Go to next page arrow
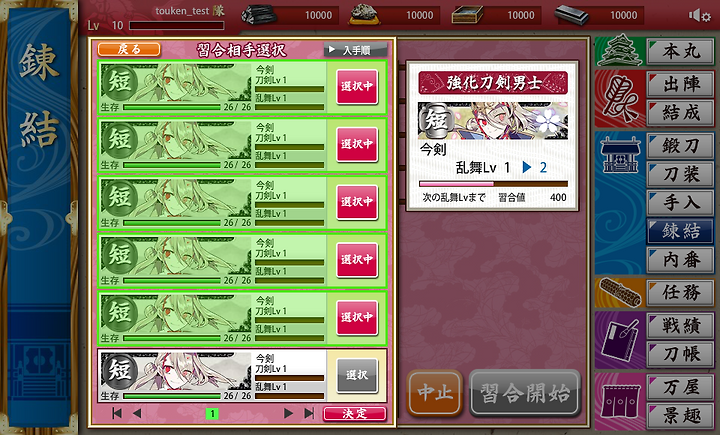Screen dimensions: 720x435 288,413
